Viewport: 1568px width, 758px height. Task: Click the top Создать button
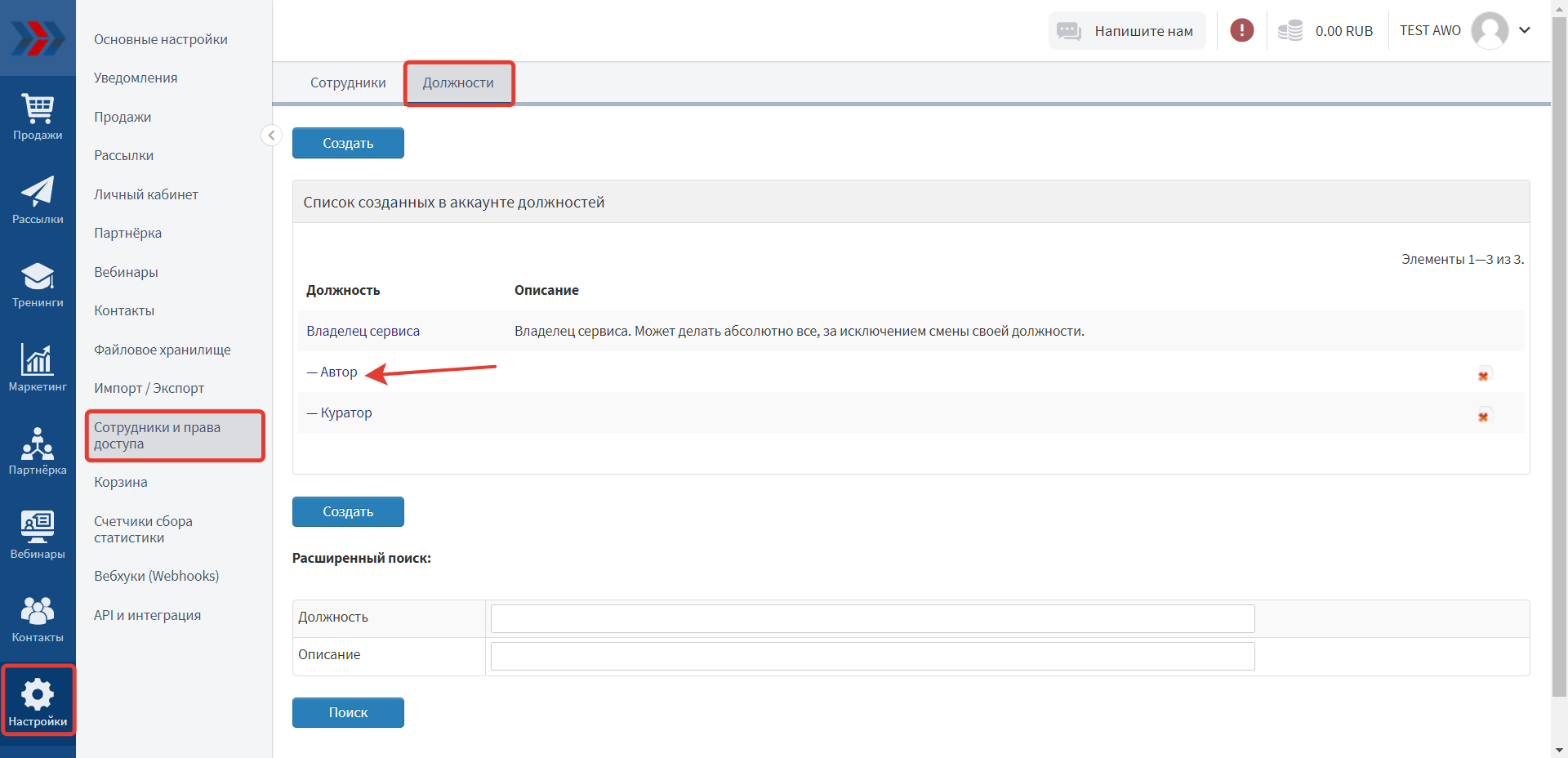pos(348,143)
